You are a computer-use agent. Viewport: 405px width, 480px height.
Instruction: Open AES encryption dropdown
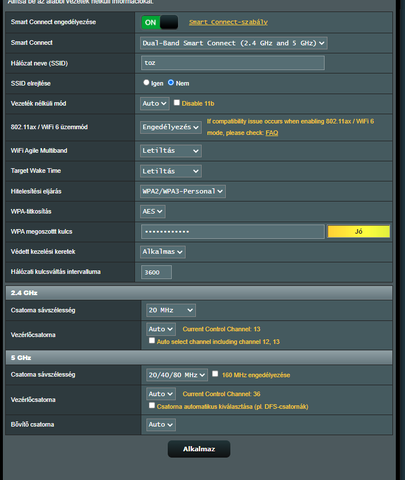point(153,211)
